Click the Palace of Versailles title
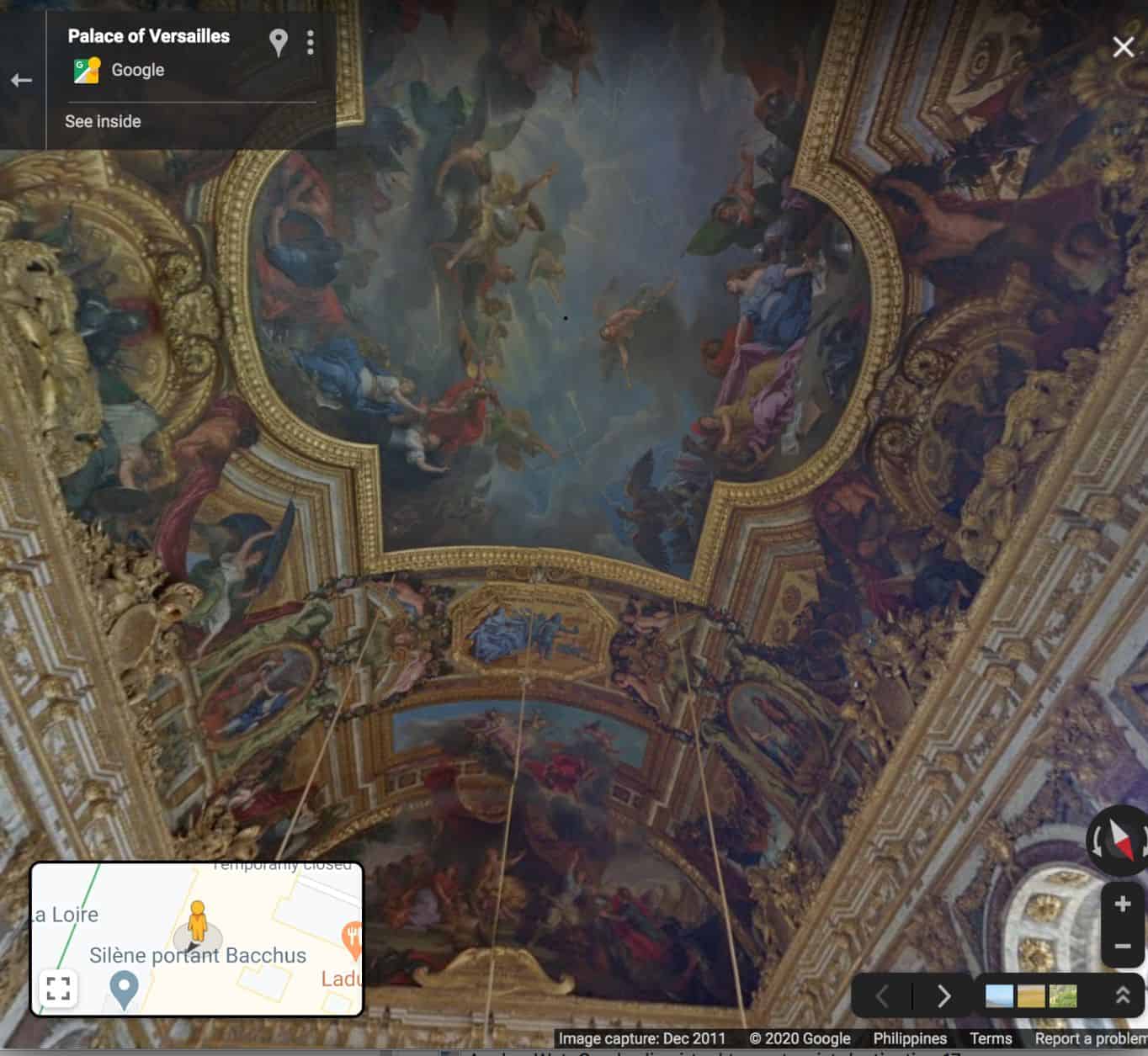The height and width of the screenshot is (1056, 1148). pyautogui.click(x=148, y=36)
